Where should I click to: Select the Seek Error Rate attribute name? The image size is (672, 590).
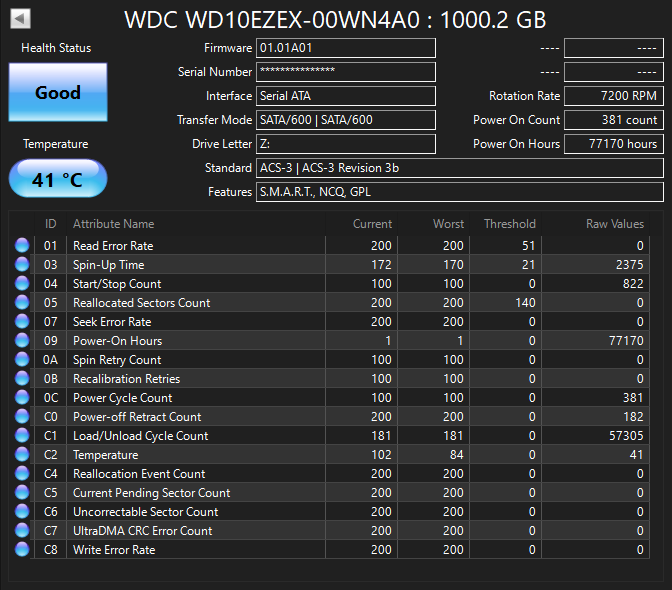pos(112,322)
